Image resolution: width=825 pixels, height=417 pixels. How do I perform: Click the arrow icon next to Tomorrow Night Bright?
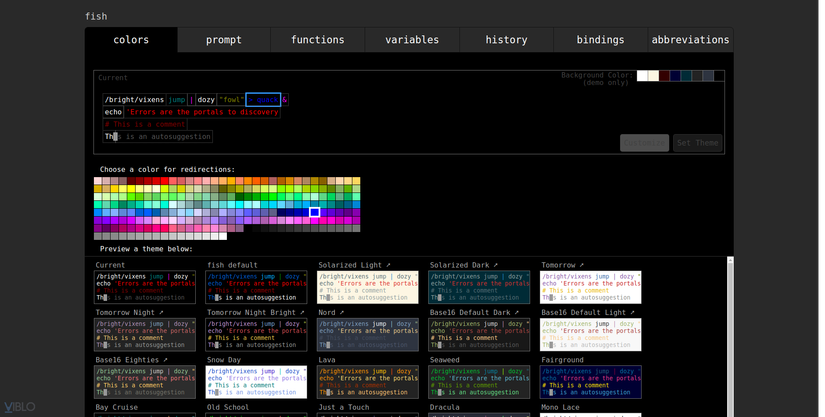302,313
